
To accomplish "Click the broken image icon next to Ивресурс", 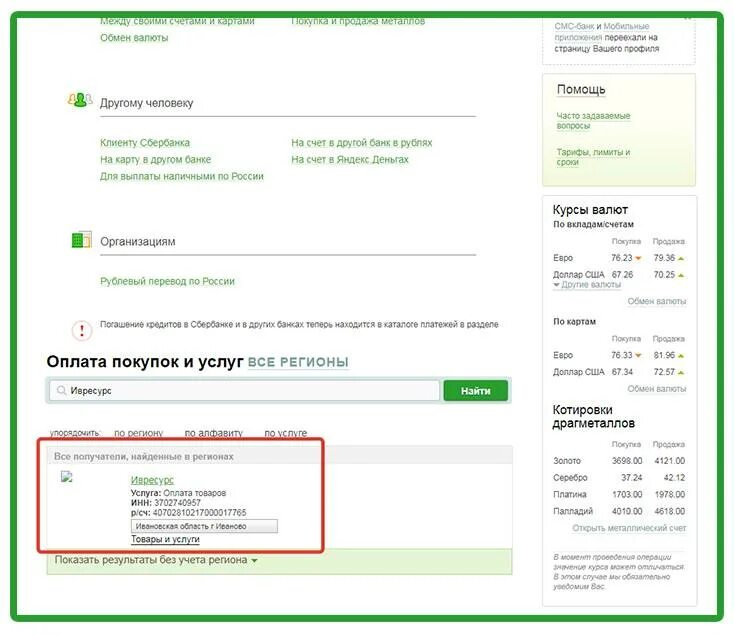I will [67, 477].
